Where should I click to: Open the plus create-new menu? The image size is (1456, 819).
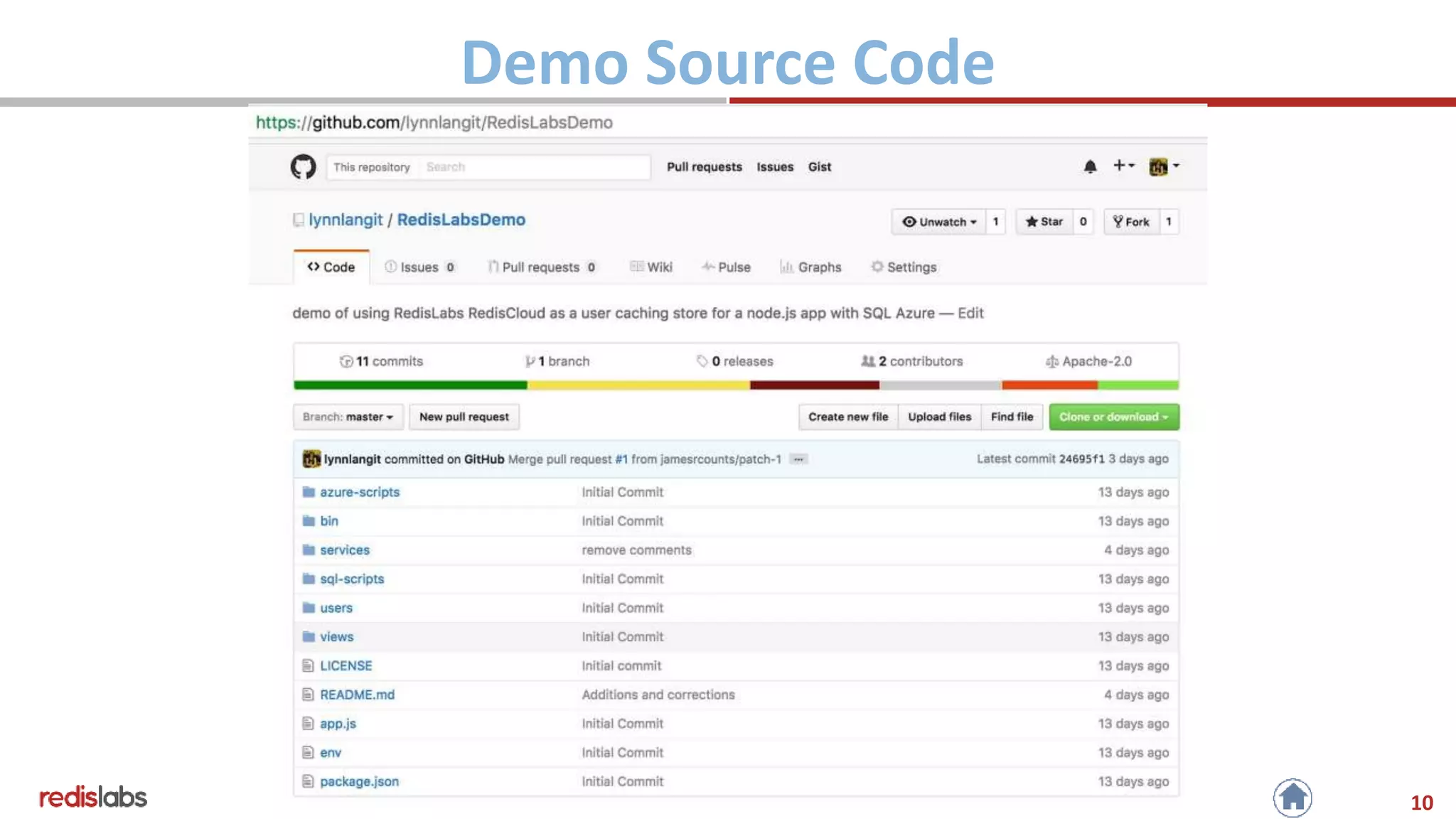pos(1123,166)
